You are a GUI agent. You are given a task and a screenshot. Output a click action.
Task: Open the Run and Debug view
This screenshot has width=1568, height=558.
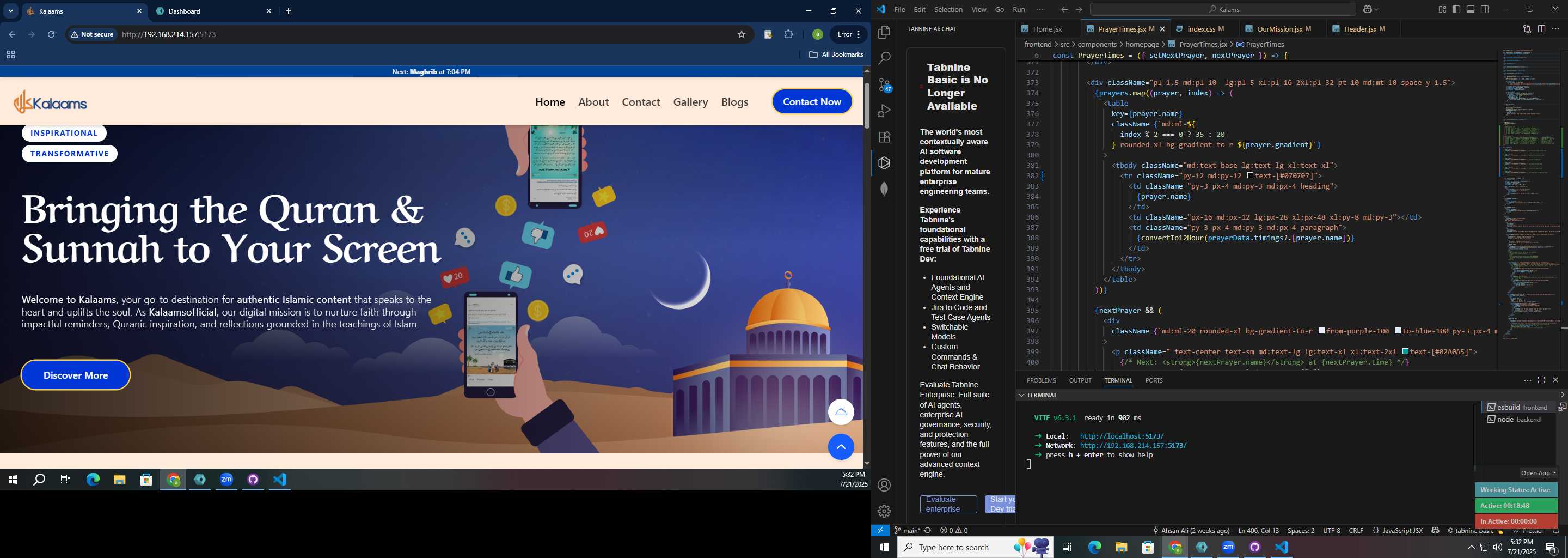(884, 111)
